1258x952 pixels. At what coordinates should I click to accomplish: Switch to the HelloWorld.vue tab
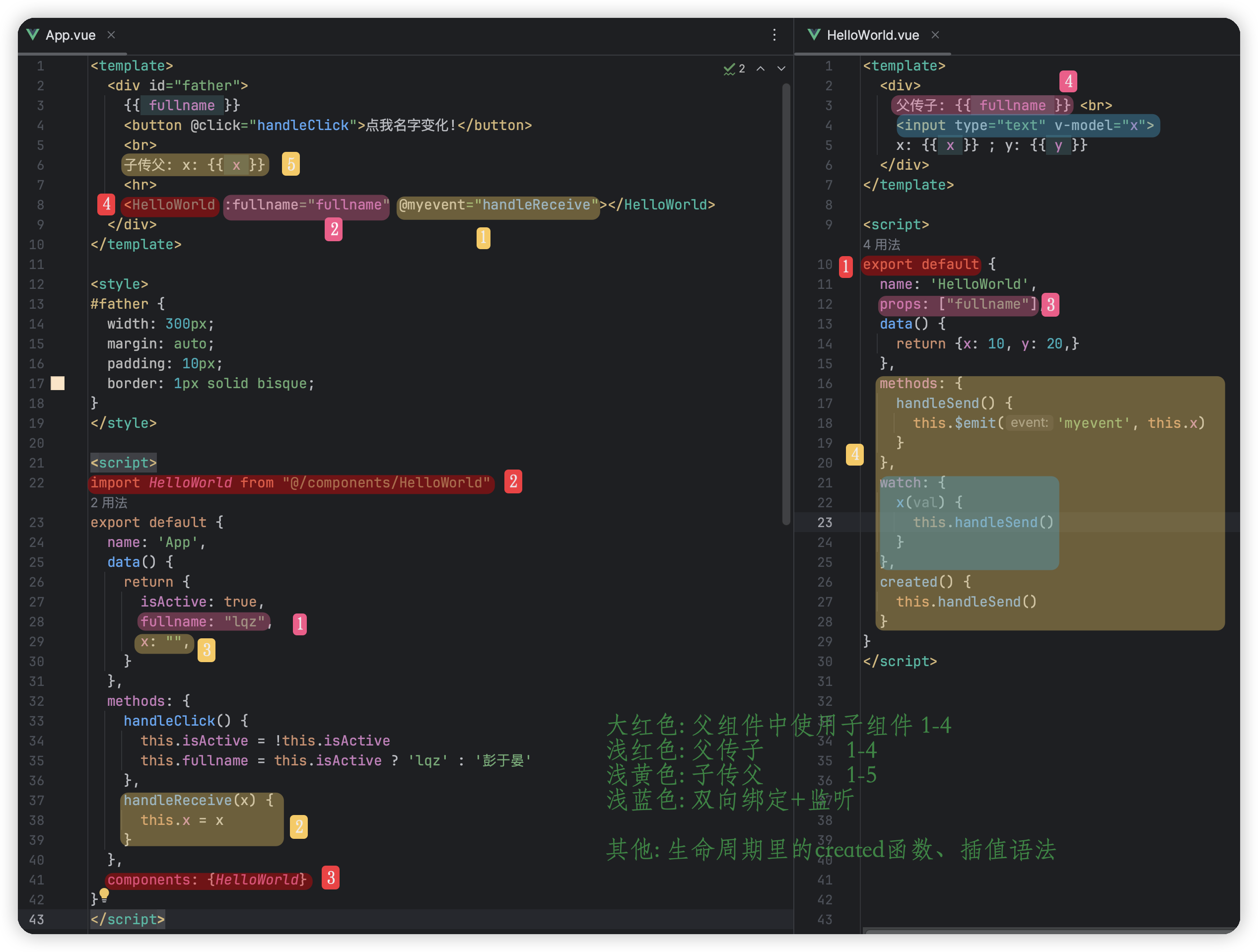click(x=872, y=35)
